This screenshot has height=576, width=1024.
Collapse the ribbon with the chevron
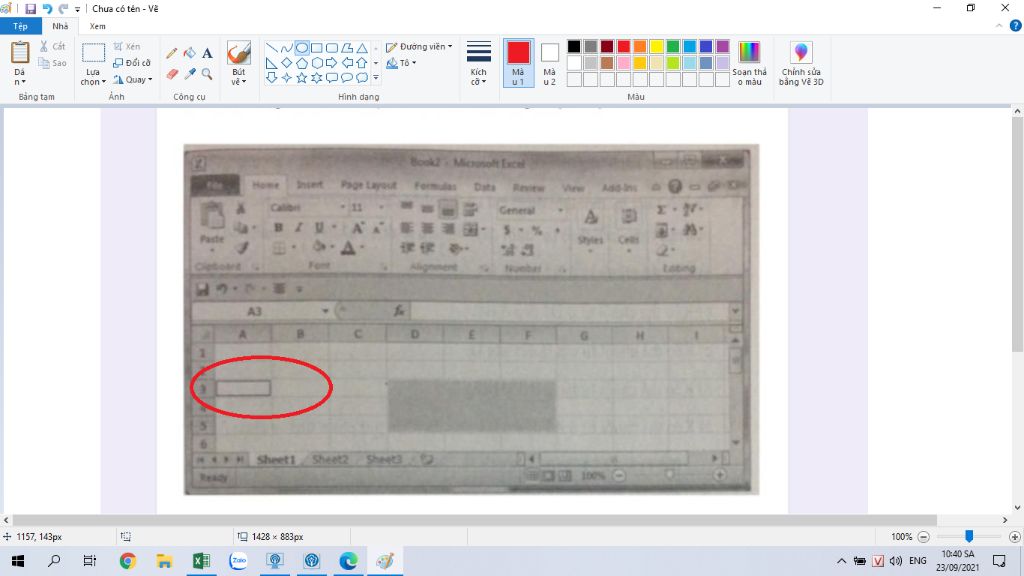click(999, 26)
